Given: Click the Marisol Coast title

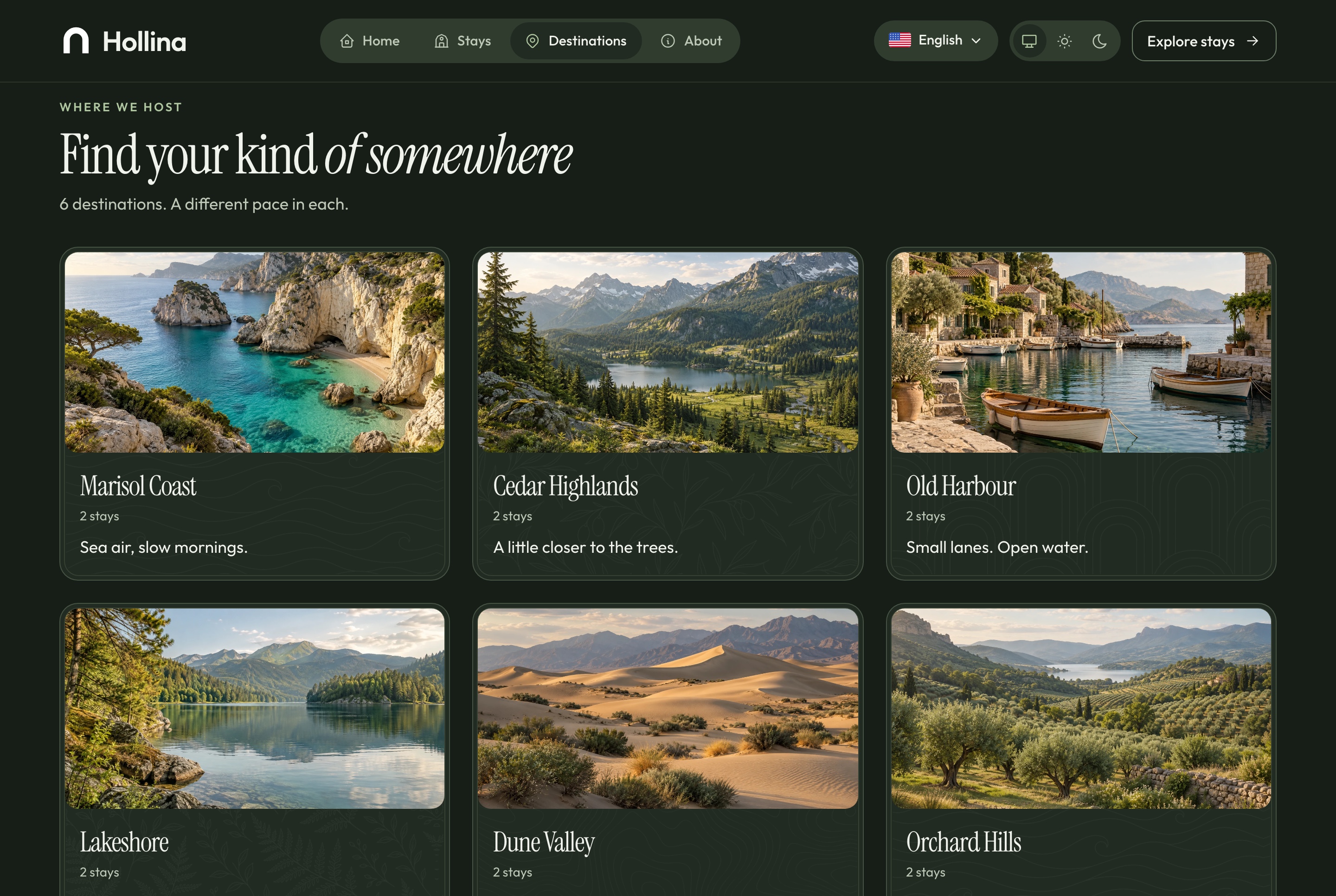Looking at the screenshot, I should point(138,486).
